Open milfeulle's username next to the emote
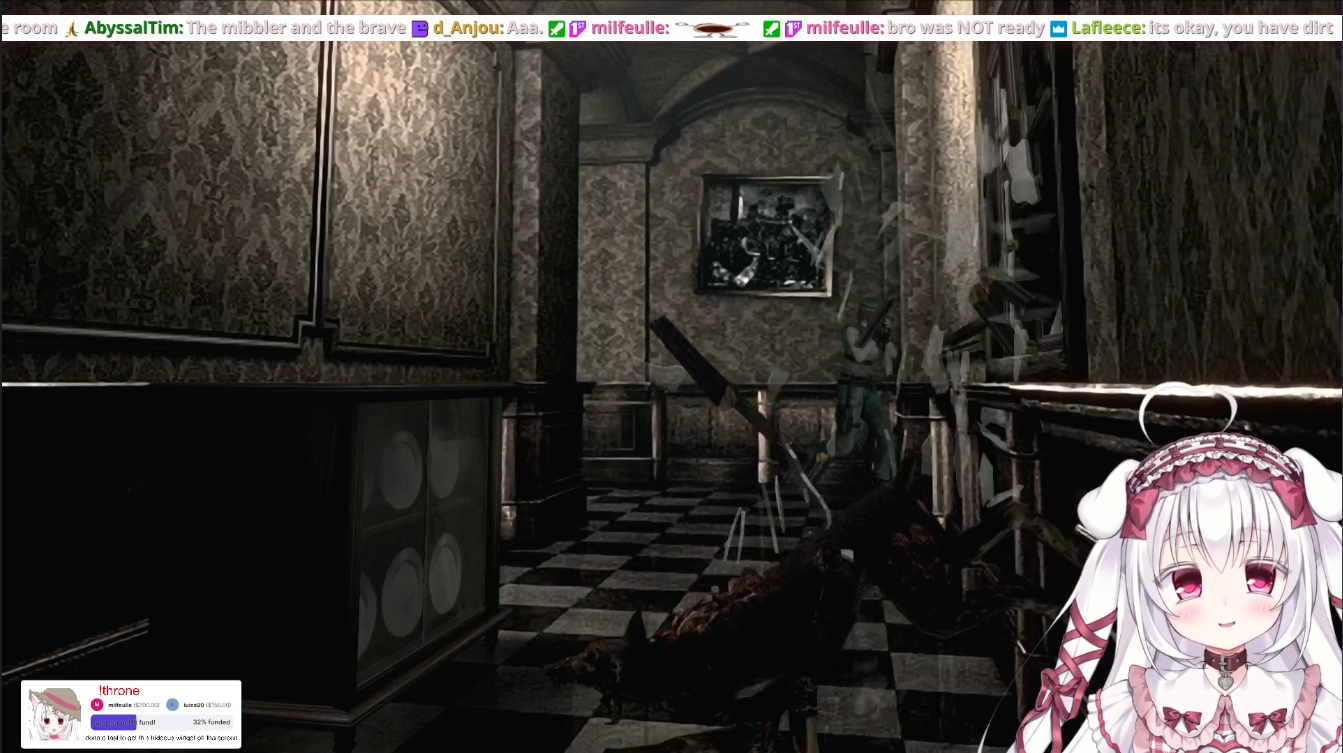This screenshot has width=1343, height=753. (630, 28)
